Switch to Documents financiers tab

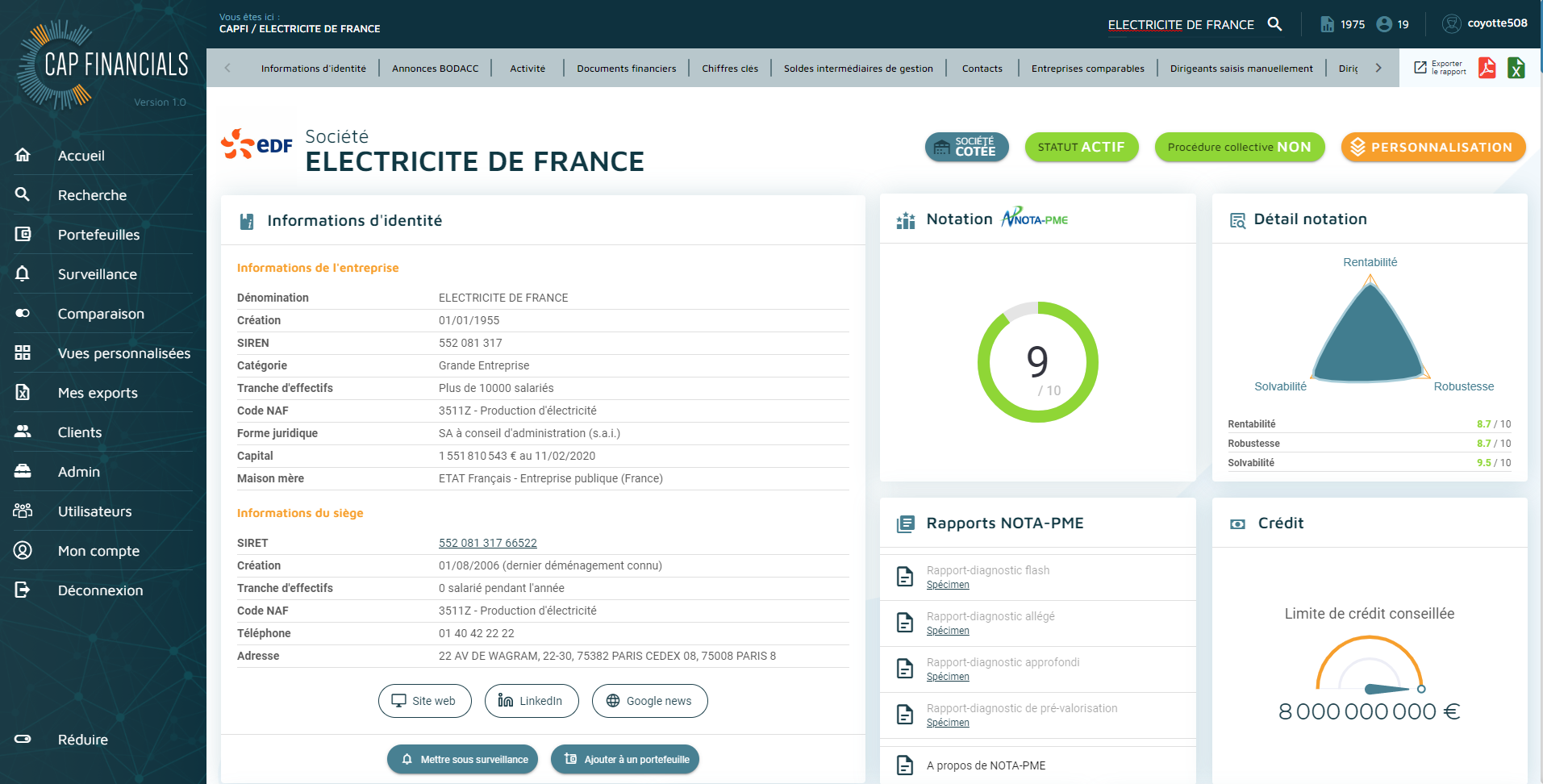(x=627, y=69)
